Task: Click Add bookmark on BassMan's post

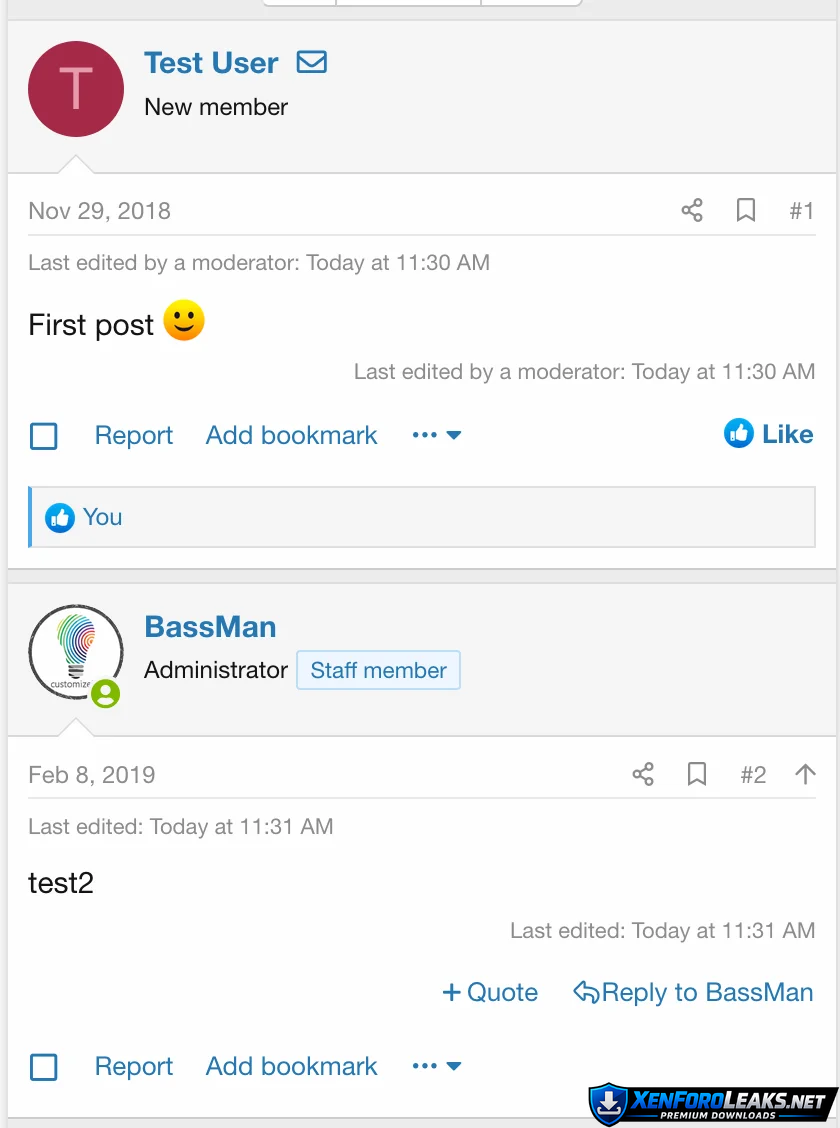Action: 292,1066
